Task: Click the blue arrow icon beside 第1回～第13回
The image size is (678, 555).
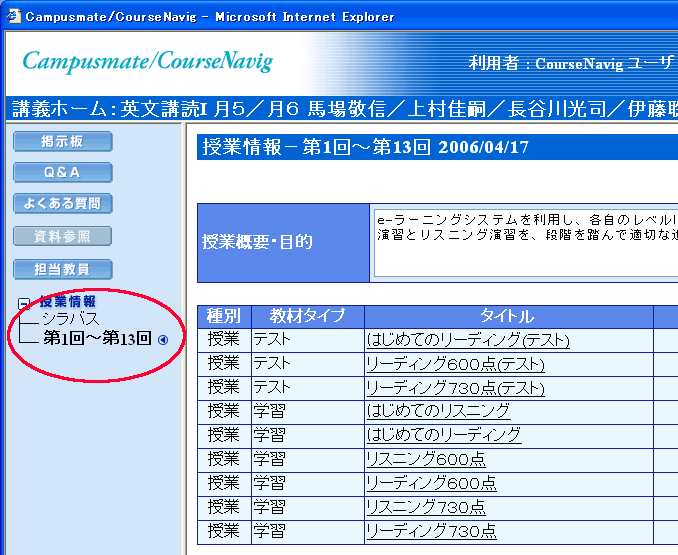Action: (x=163, y=340)
